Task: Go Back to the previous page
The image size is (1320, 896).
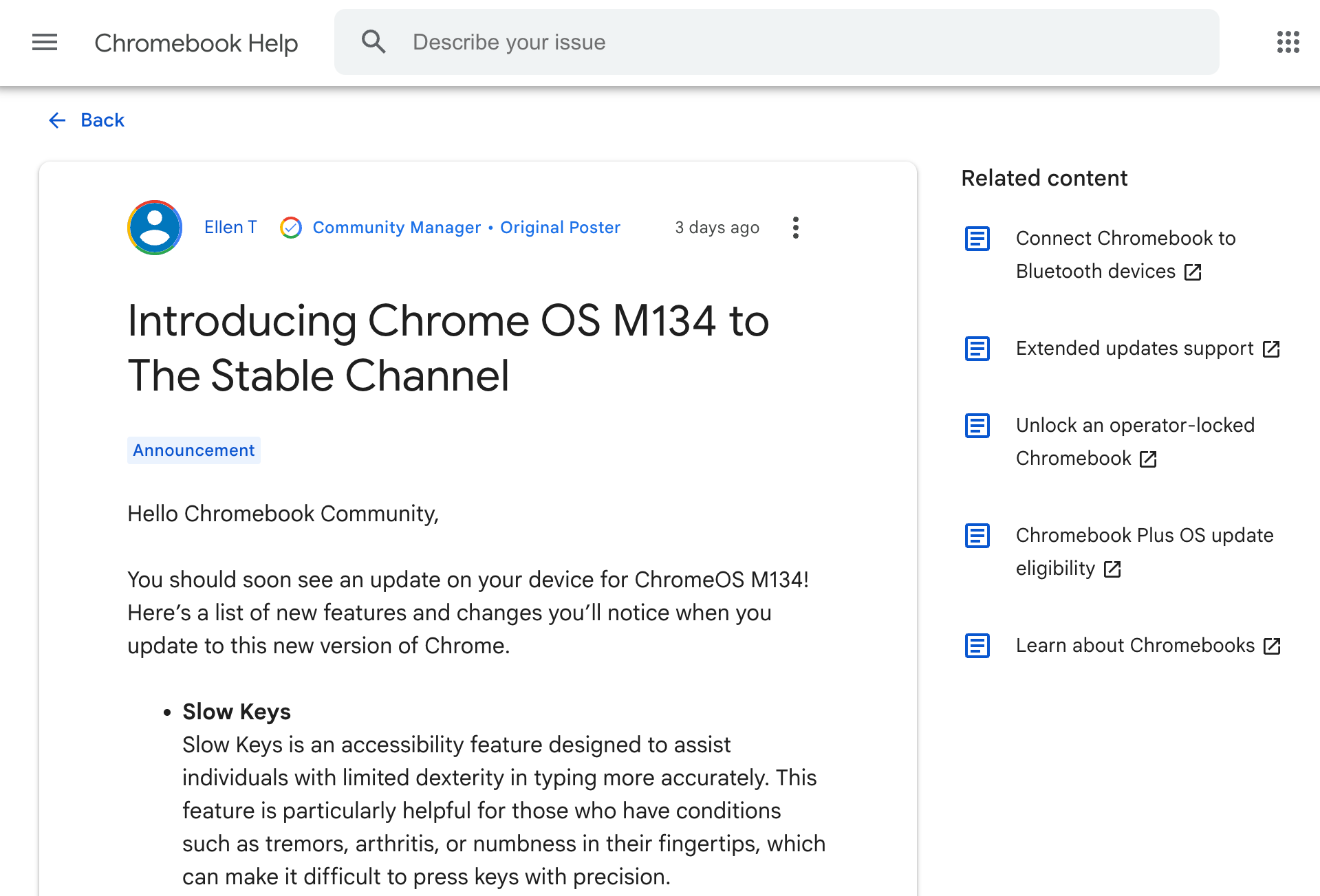Action: [102, 120]
